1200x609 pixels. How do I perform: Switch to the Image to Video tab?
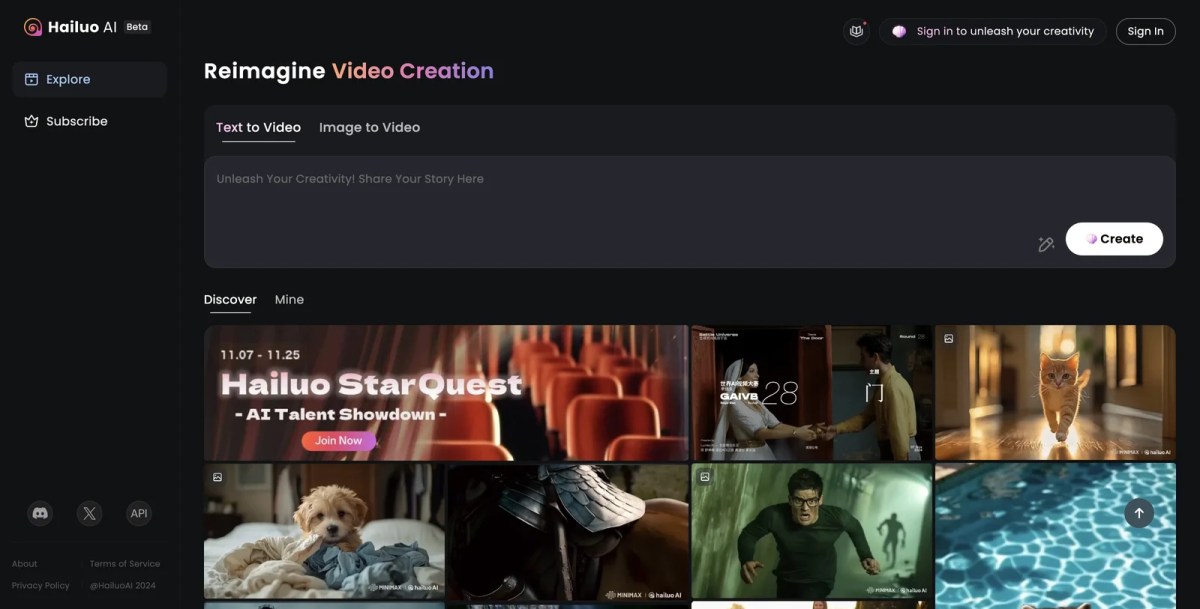[370, 127]
